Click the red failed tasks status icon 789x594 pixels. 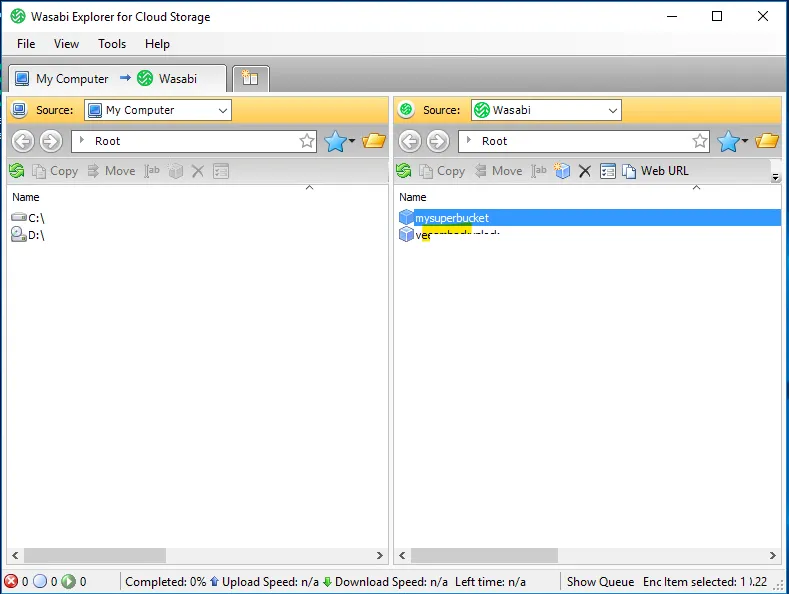pos(11,581)
